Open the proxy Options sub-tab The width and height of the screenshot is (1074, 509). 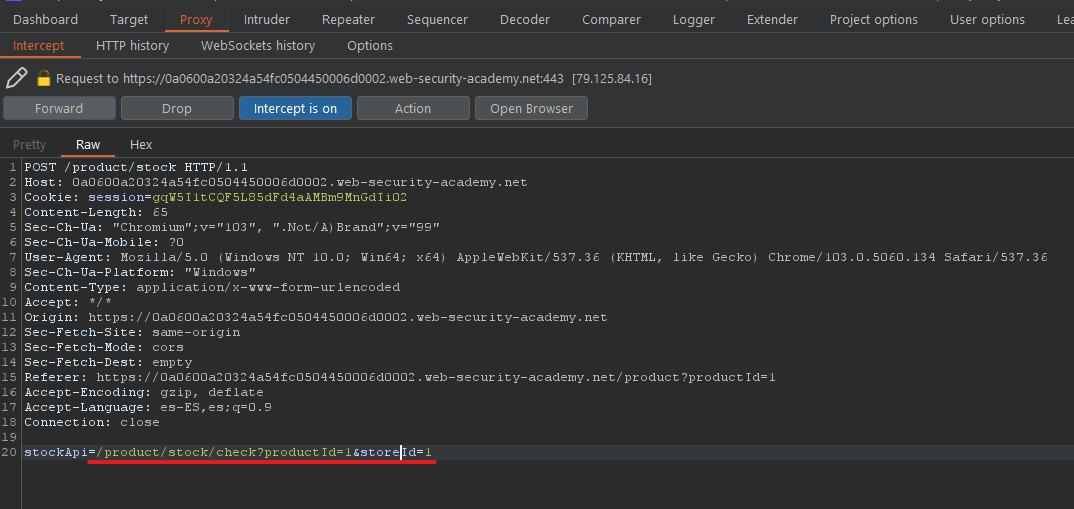pos(370,46)
